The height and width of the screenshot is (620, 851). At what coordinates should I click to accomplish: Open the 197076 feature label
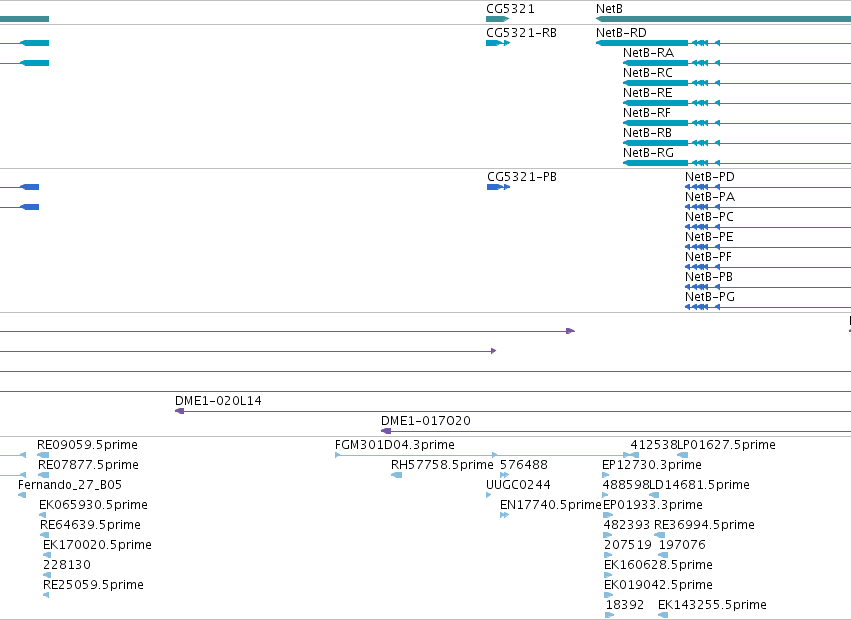click(682, 545)
